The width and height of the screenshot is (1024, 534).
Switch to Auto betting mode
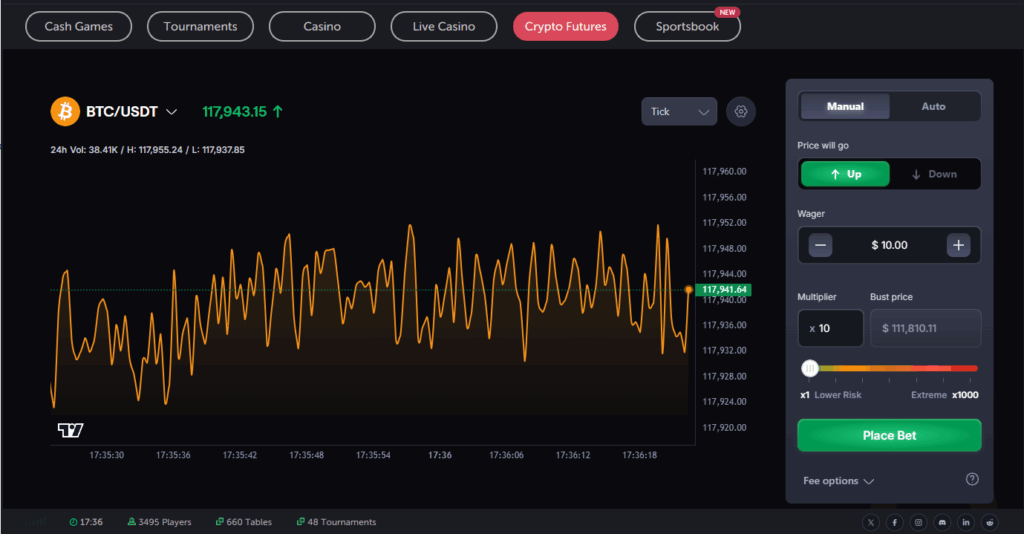tap(933, 106)
